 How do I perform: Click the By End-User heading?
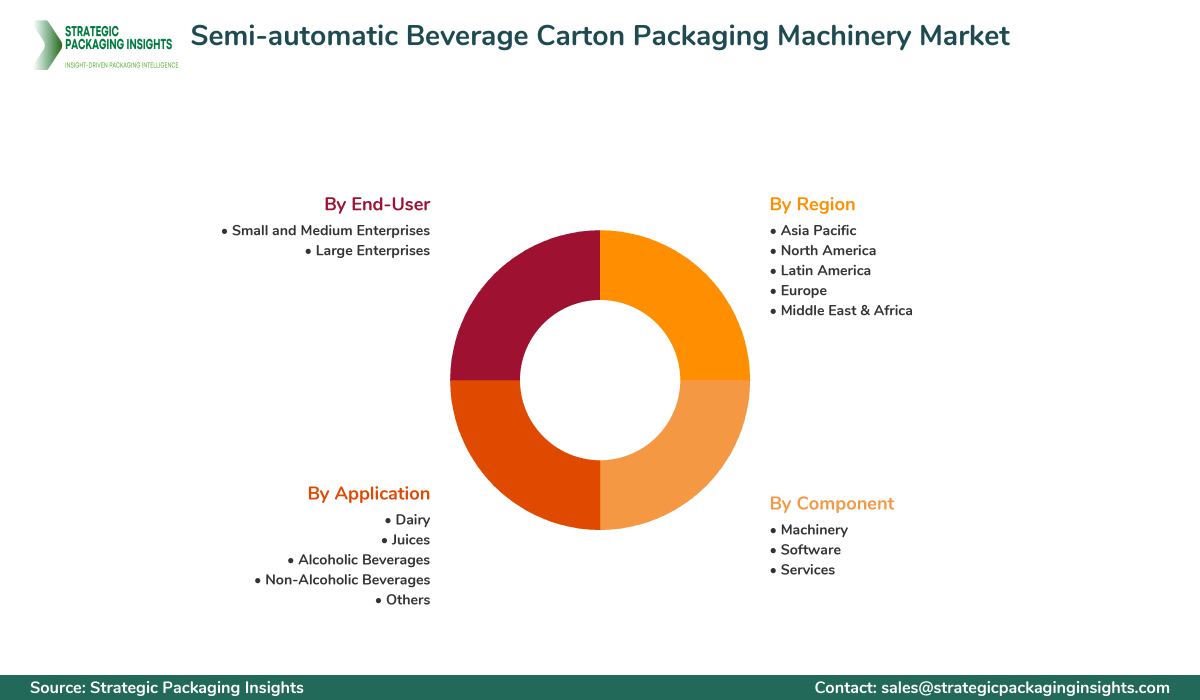pyautogui.click(x=376, y=204)
